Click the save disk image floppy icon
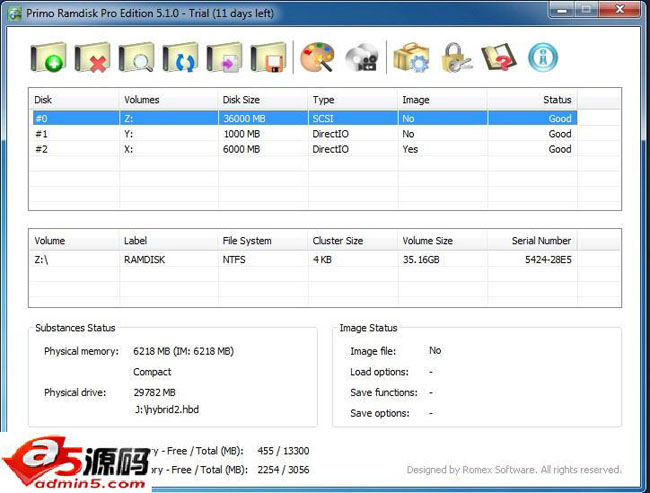 [x=268, y=57]
